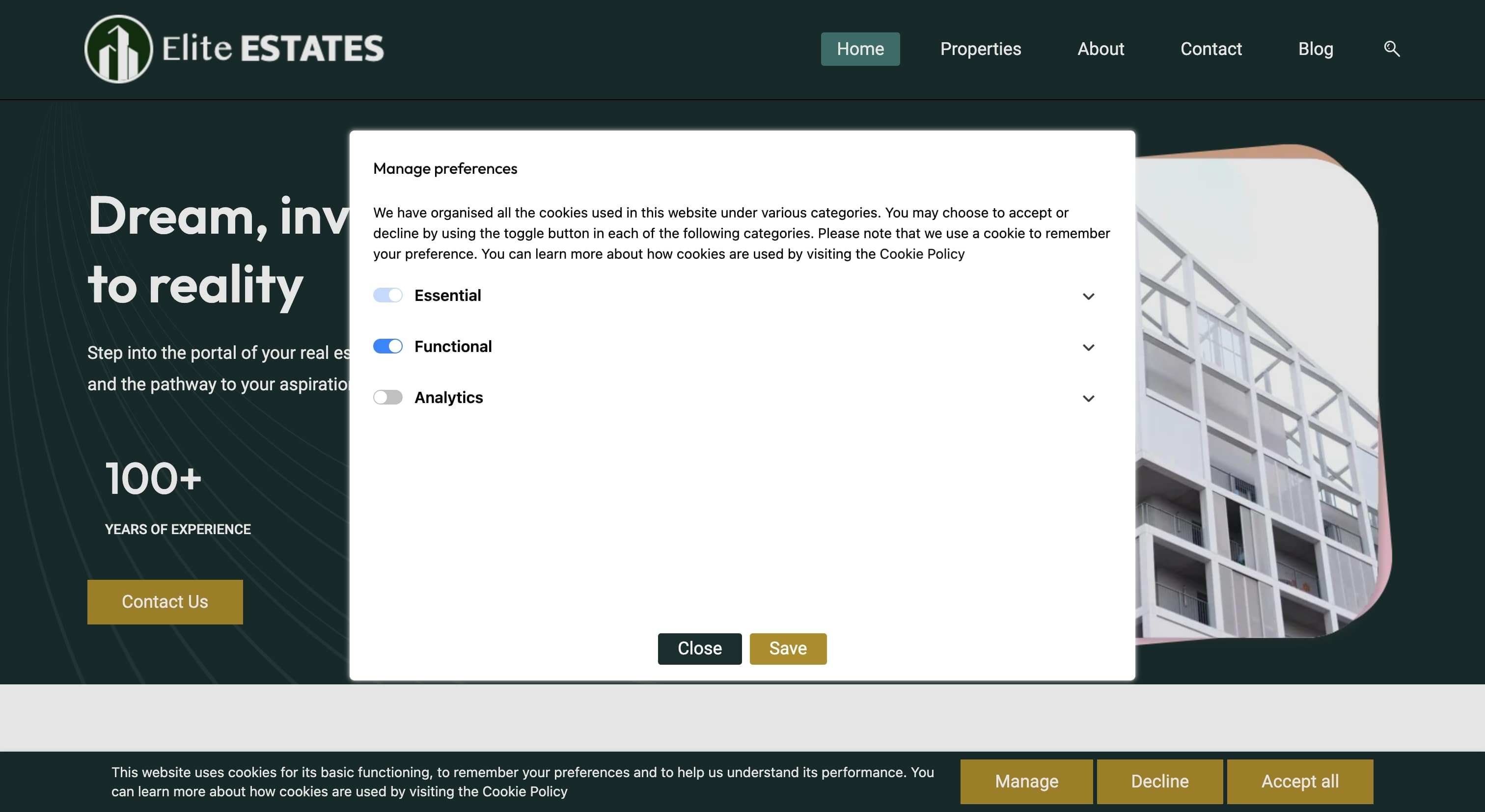Viewport: 1485px width, 812px height.
Task: Navigate to the Contact page
Action: point(1210,49)
